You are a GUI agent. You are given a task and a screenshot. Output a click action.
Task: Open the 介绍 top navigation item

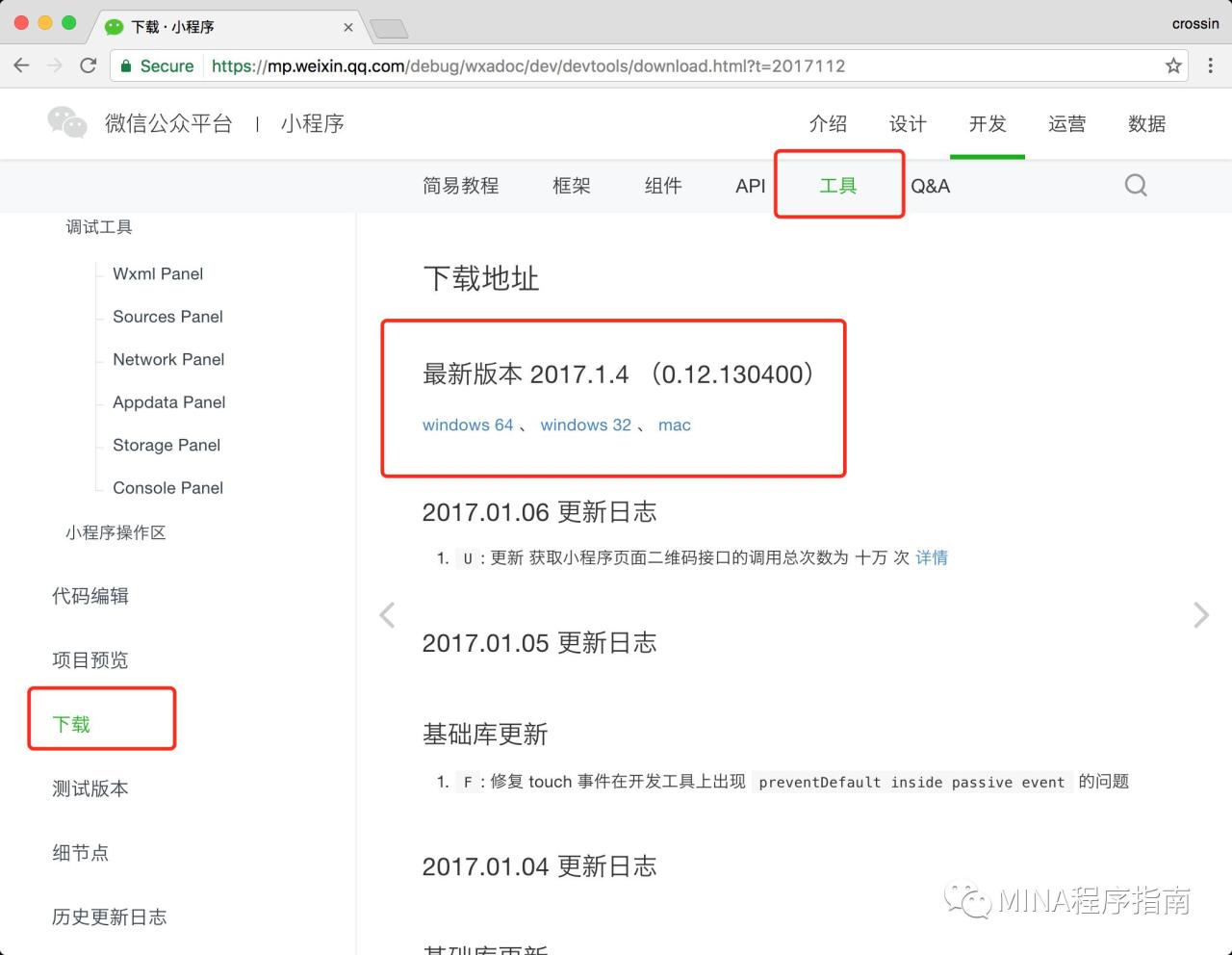828,123
